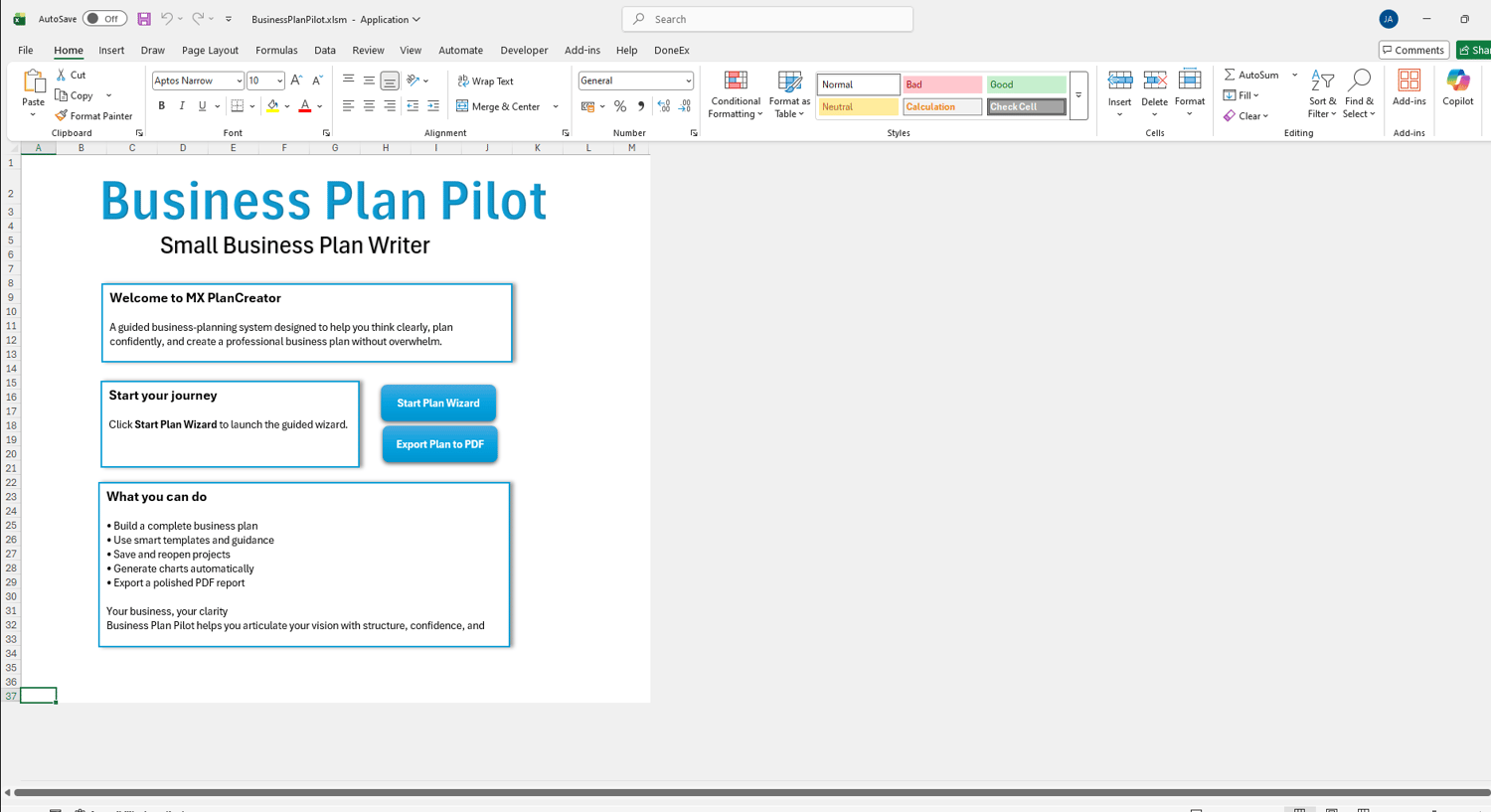The width and height of the screenshot is (1491, 812).
Task: Select the DoneEx tab
Action: (x=672, y=50)
